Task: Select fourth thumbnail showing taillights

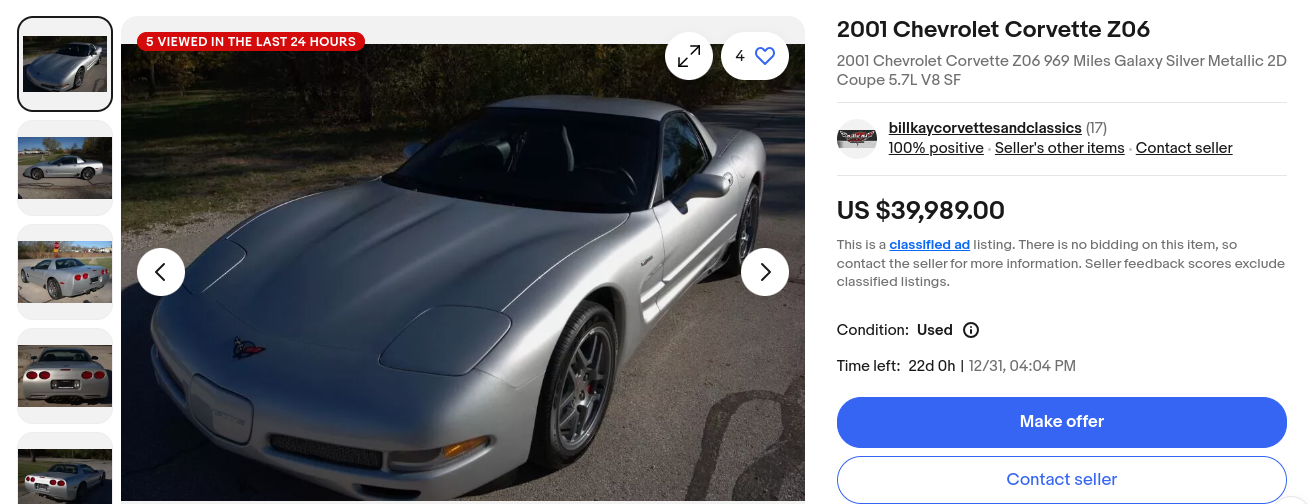Action: [x=65, y=376]
